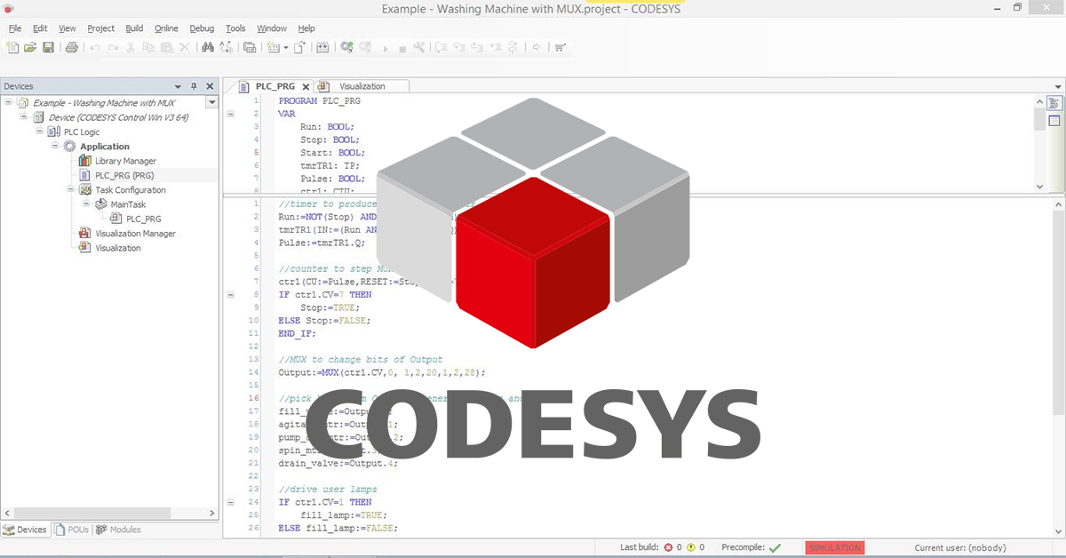Collapse the Task Configuration tree node
Screen dimensions: 1066x558
pyautogui.click(x=72, y=190)
